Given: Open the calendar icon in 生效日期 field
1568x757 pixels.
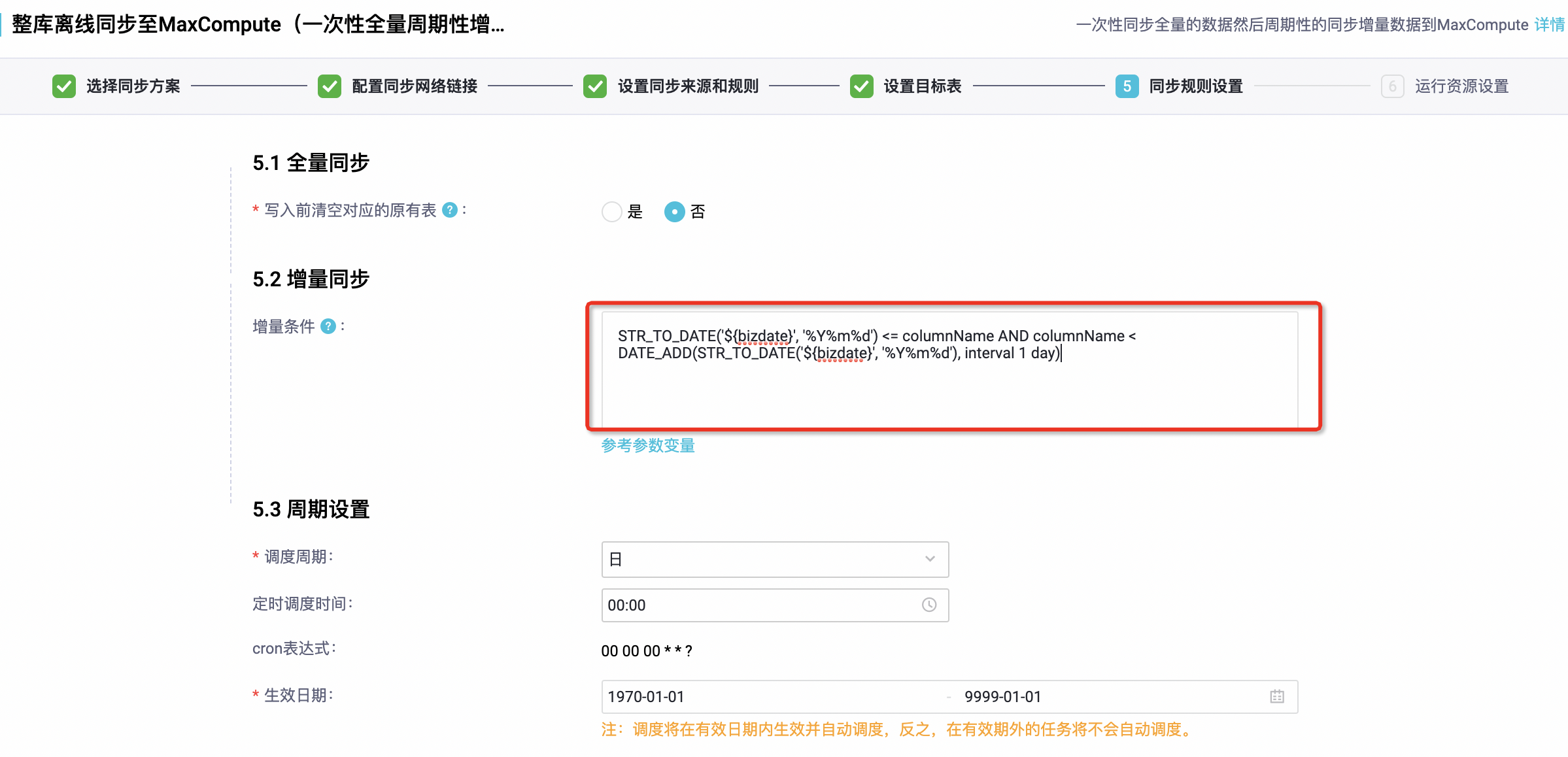Looking at the screenshot, I should (1277, 696).
